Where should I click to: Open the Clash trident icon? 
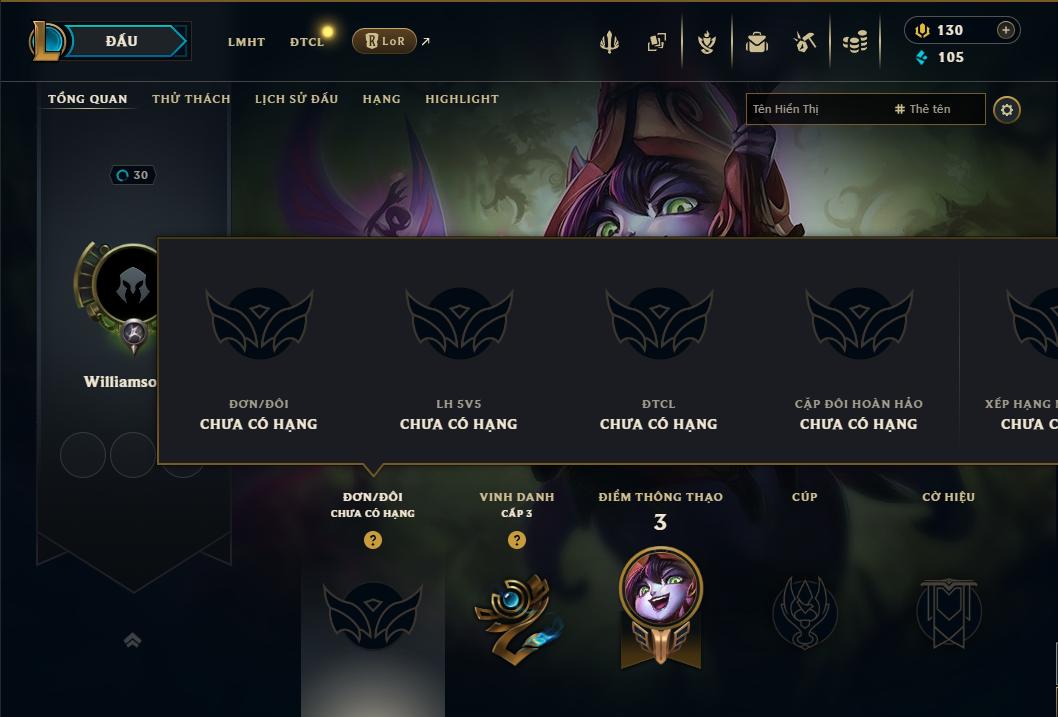609,42
